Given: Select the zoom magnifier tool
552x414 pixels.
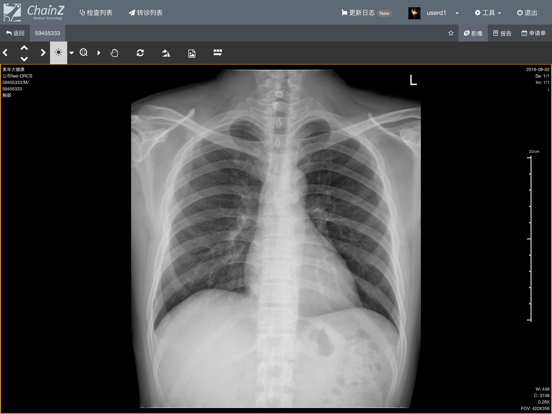Looking at the screenshot, I should (83, 53).
